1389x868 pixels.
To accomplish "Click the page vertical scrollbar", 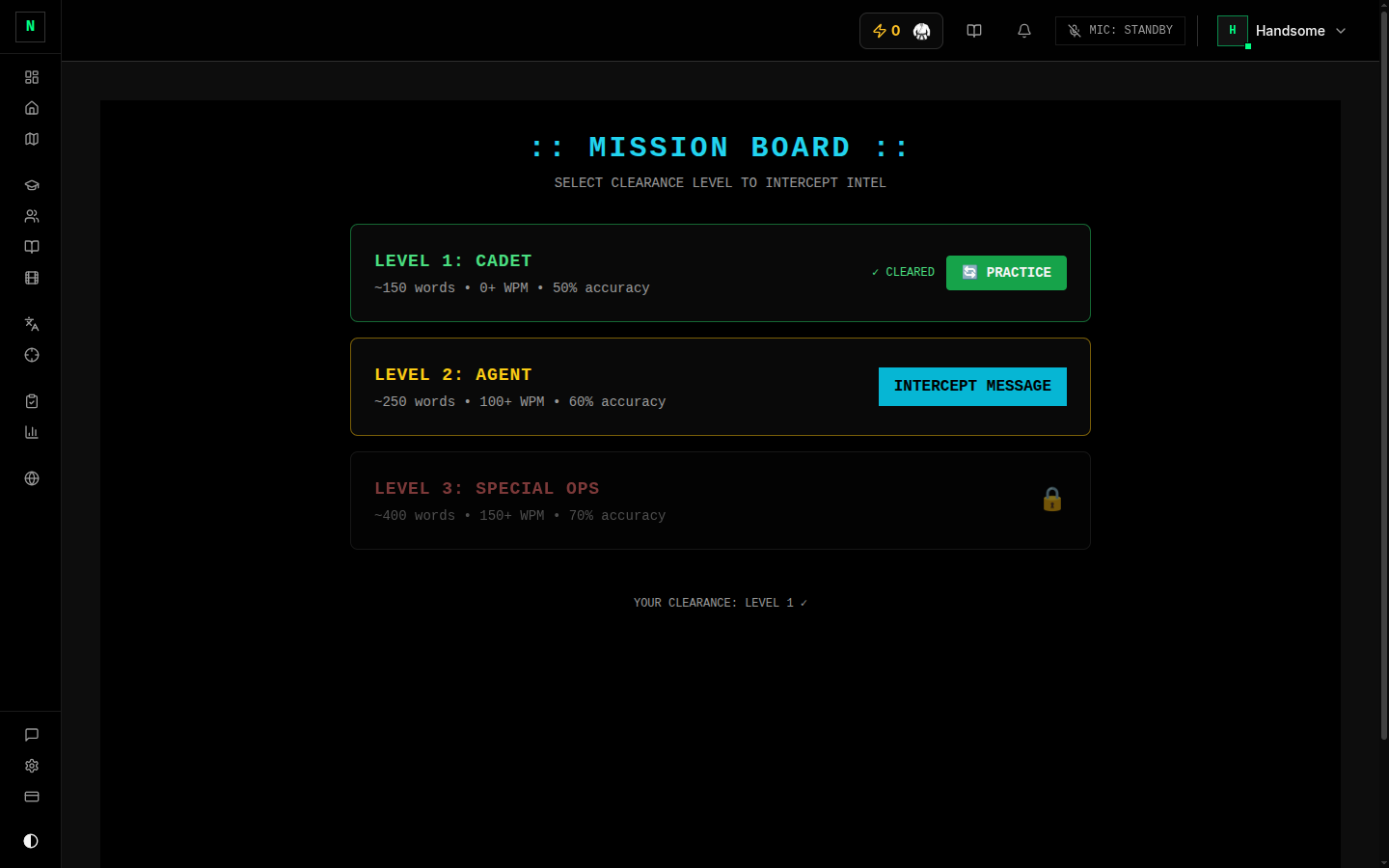I will (1383, 376).
